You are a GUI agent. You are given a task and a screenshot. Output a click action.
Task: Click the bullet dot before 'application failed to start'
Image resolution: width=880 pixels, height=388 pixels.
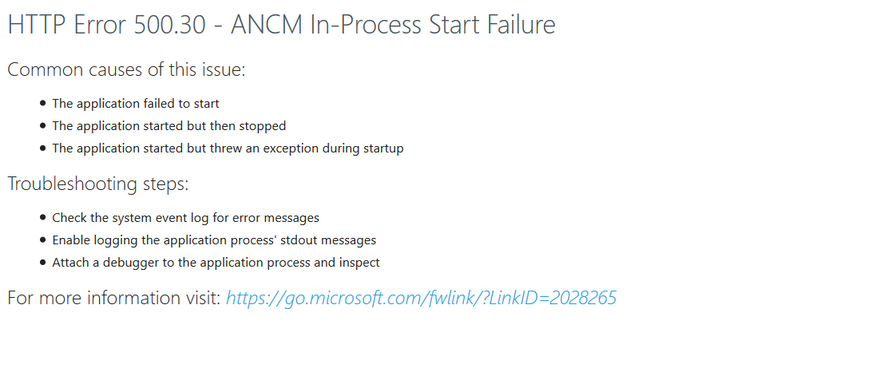43,104
